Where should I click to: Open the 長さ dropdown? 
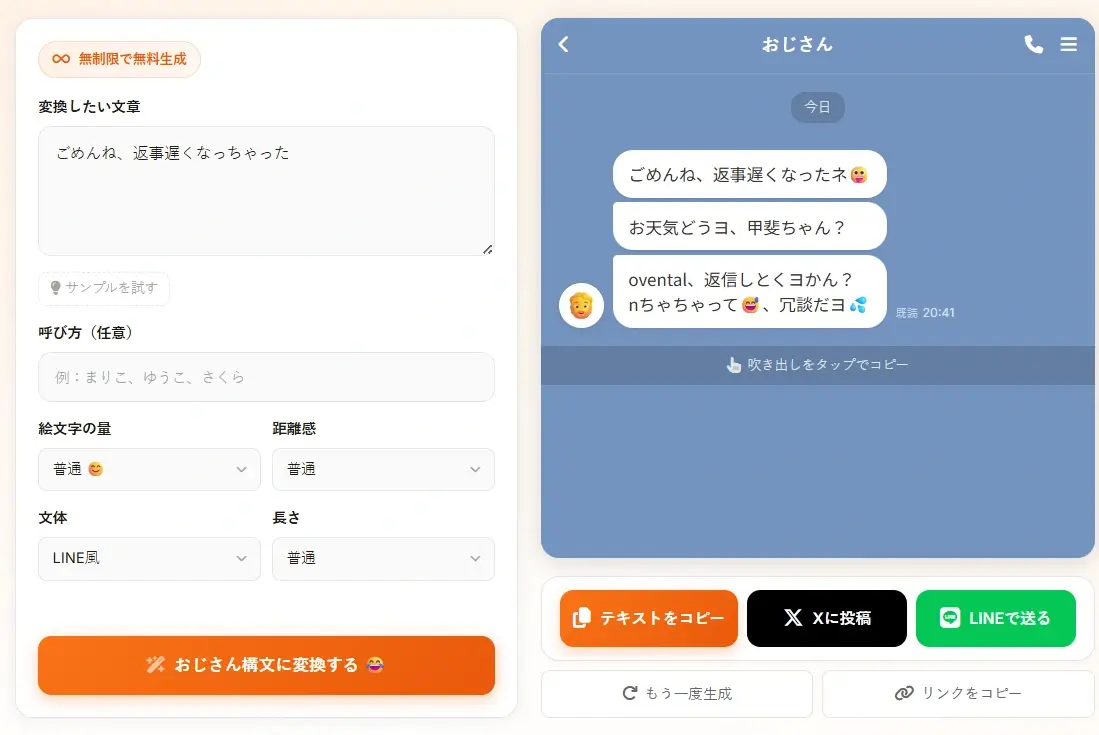click(x=383, y=559)
